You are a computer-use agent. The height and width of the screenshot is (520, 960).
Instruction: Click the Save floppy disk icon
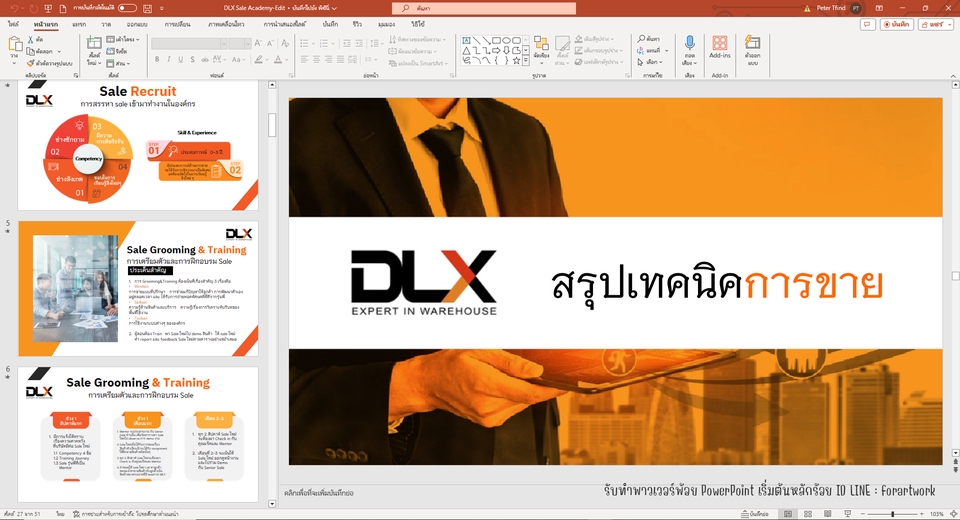[x=147, y=8]
